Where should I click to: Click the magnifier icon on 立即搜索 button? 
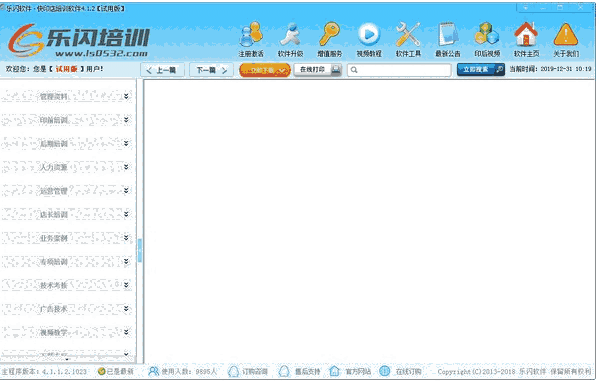[499, 70]
